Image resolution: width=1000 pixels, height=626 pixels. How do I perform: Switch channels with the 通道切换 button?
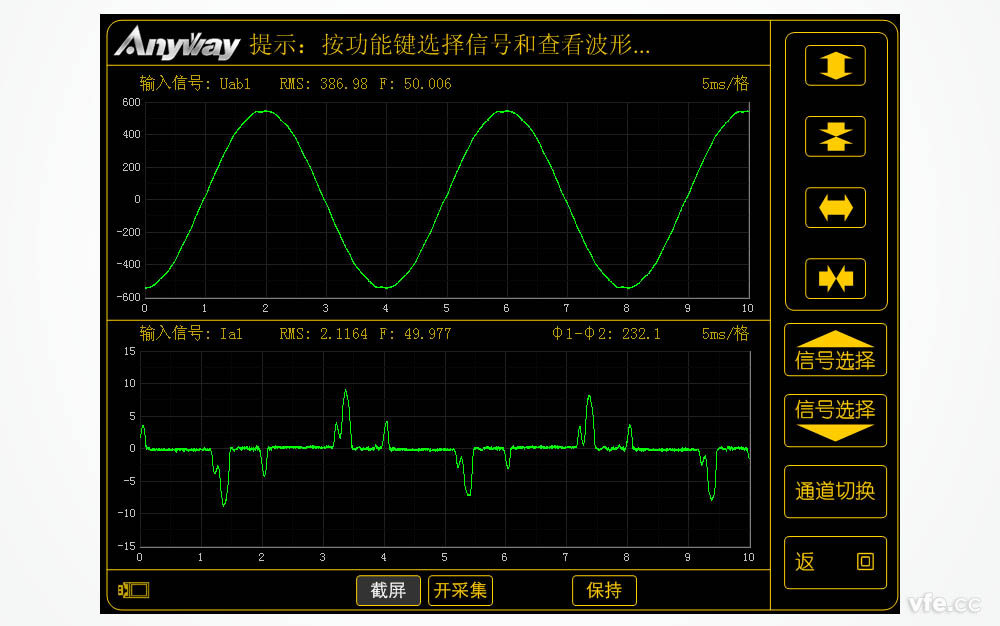[835, 491]
